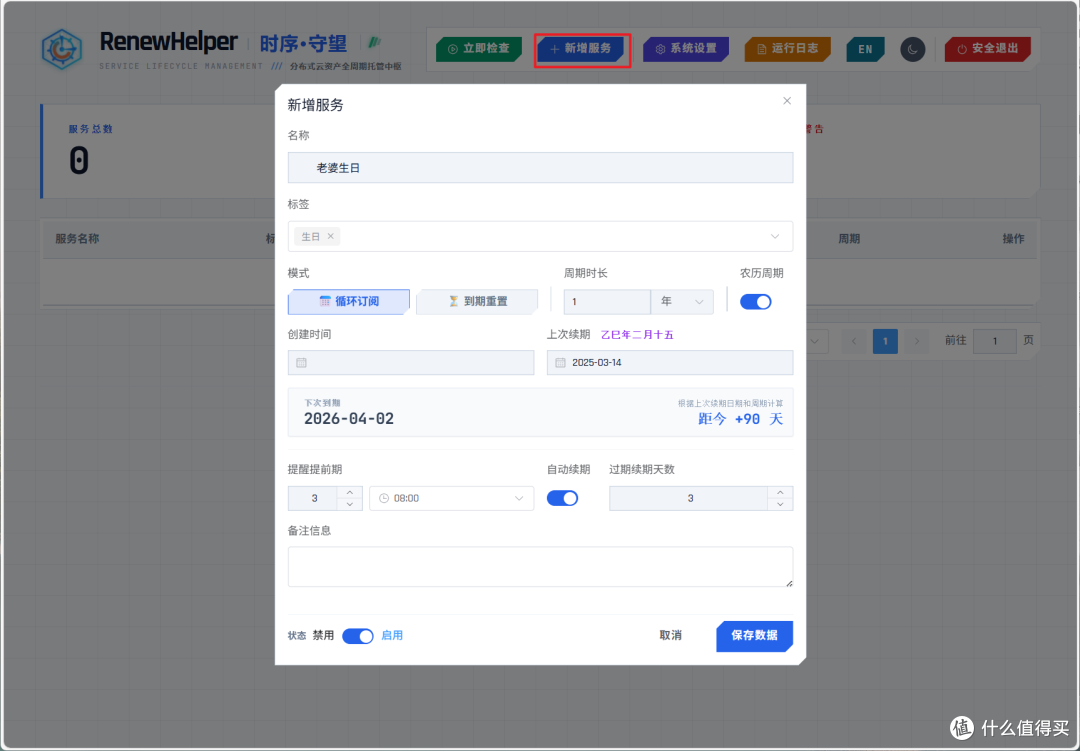1080x751 pixels.
Task: Click the 周期 column header
Action: pyautogui.click(x=849, y=238)
